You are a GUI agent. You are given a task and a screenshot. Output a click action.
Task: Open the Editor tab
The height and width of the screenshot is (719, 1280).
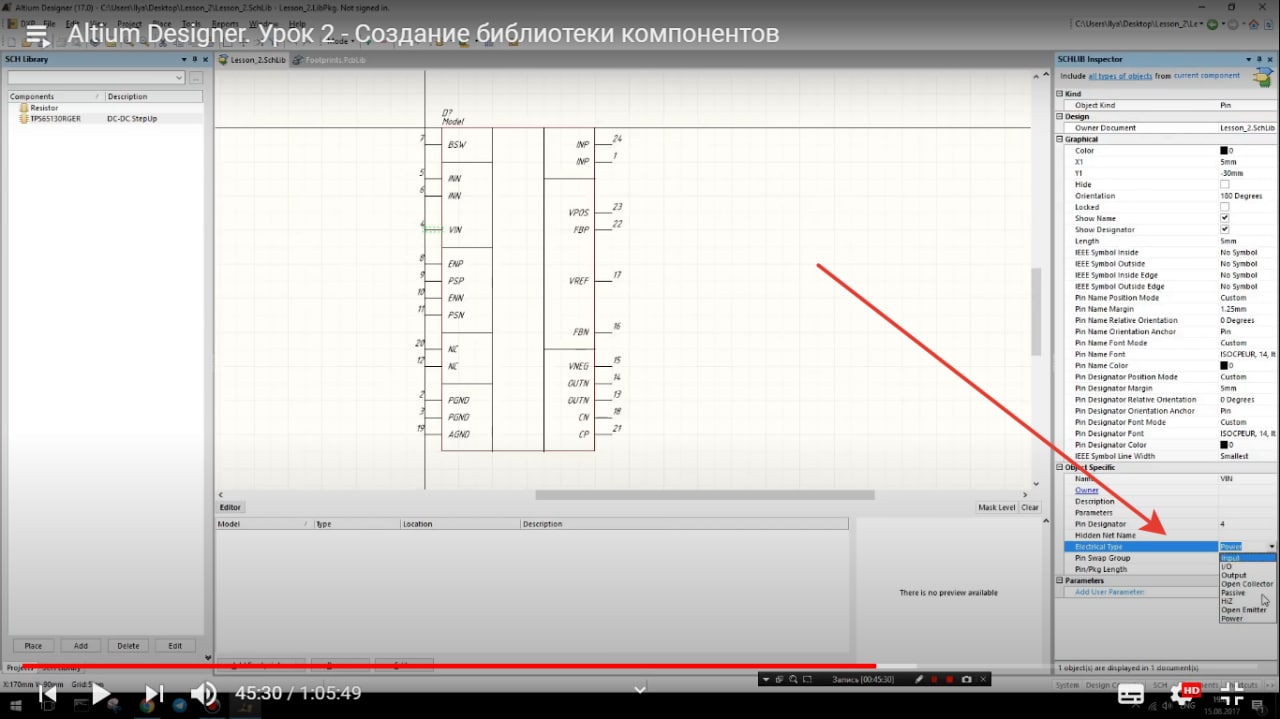pyautogui.click(x=230, y=507)
